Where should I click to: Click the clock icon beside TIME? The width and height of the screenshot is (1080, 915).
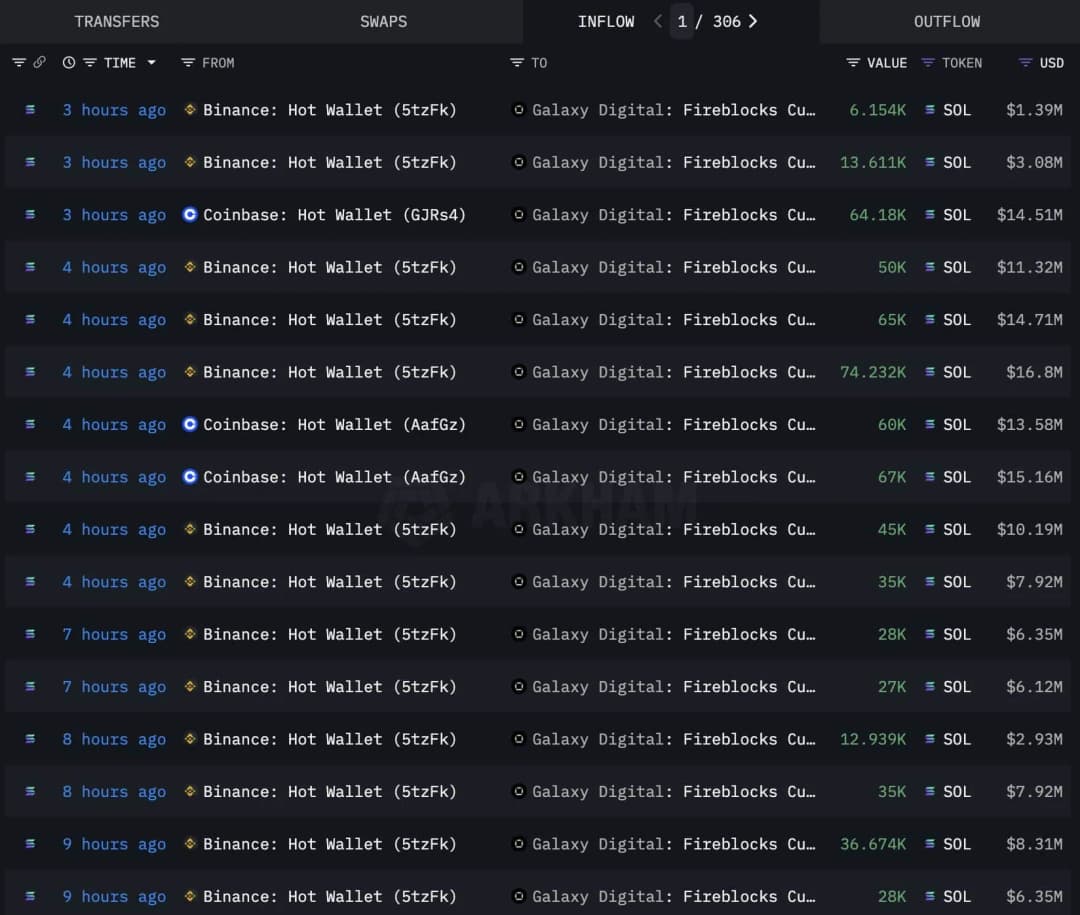[69, 63]
